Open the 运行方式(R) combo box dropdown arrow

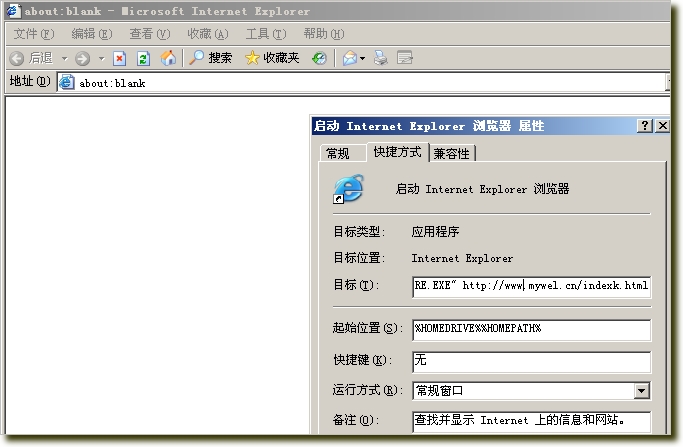(642, 391)
